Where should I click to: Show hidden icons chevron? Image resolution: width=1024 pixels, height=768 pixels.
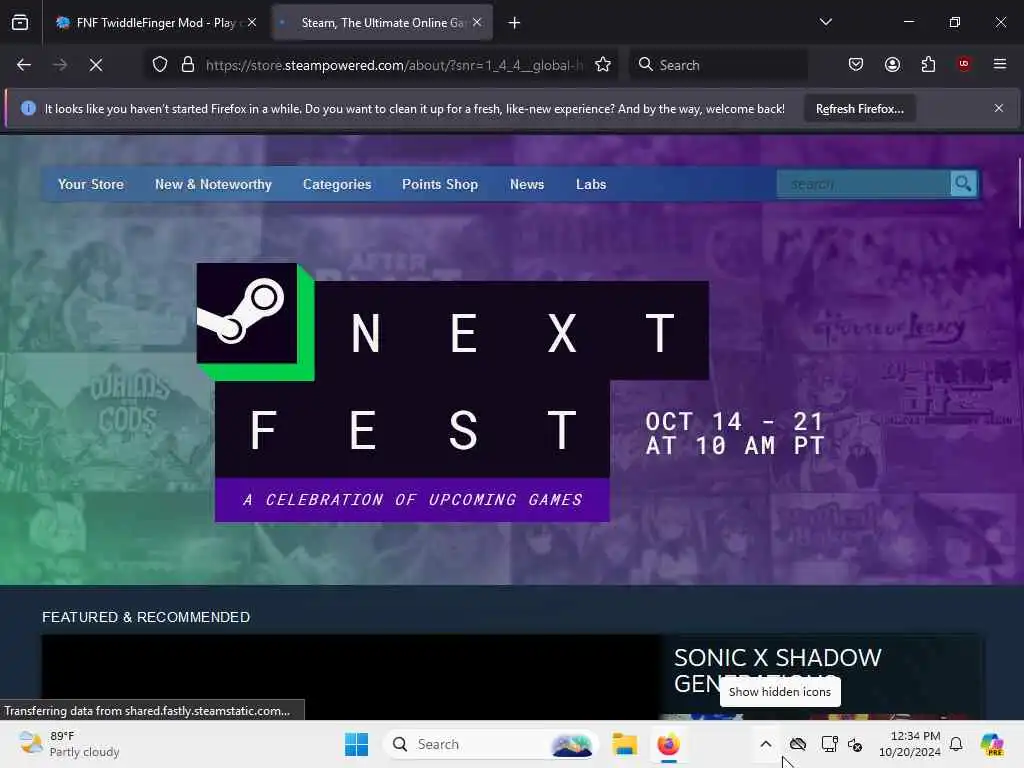pos(766,744)
